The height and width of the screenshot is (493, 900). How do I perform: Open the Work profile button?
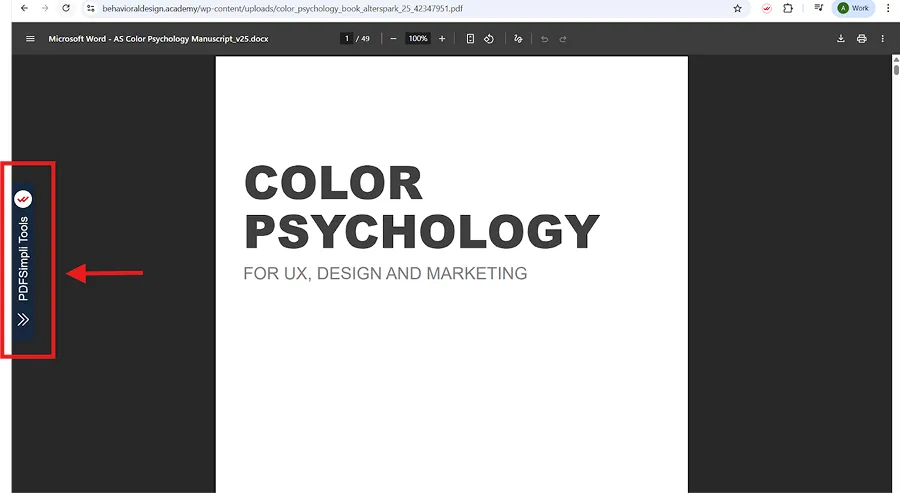click(x=853, y=8)
